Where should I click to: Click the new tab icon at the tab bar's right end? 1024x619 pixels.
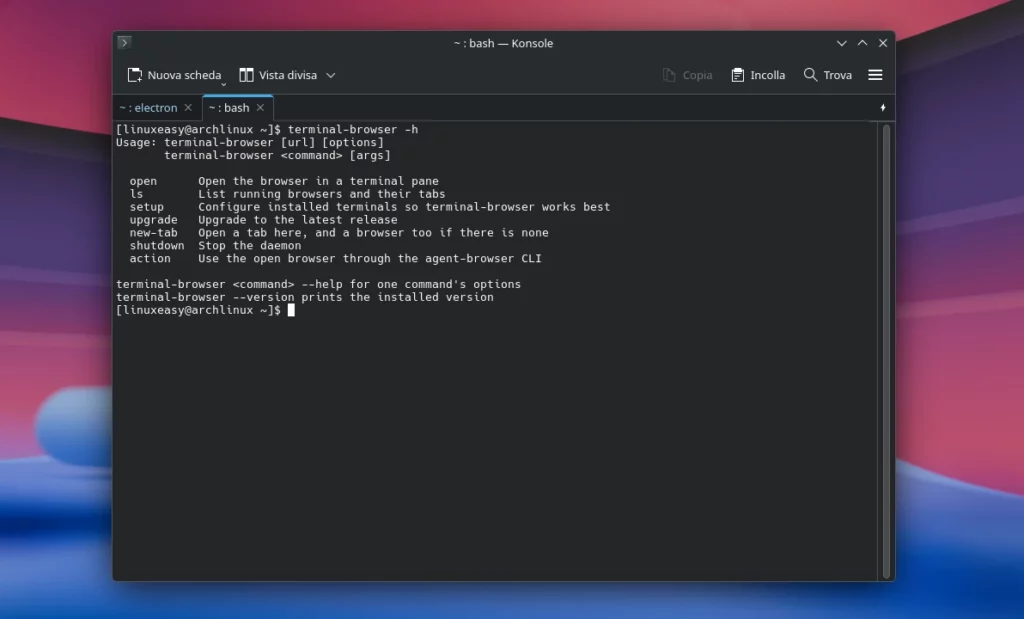883,108
